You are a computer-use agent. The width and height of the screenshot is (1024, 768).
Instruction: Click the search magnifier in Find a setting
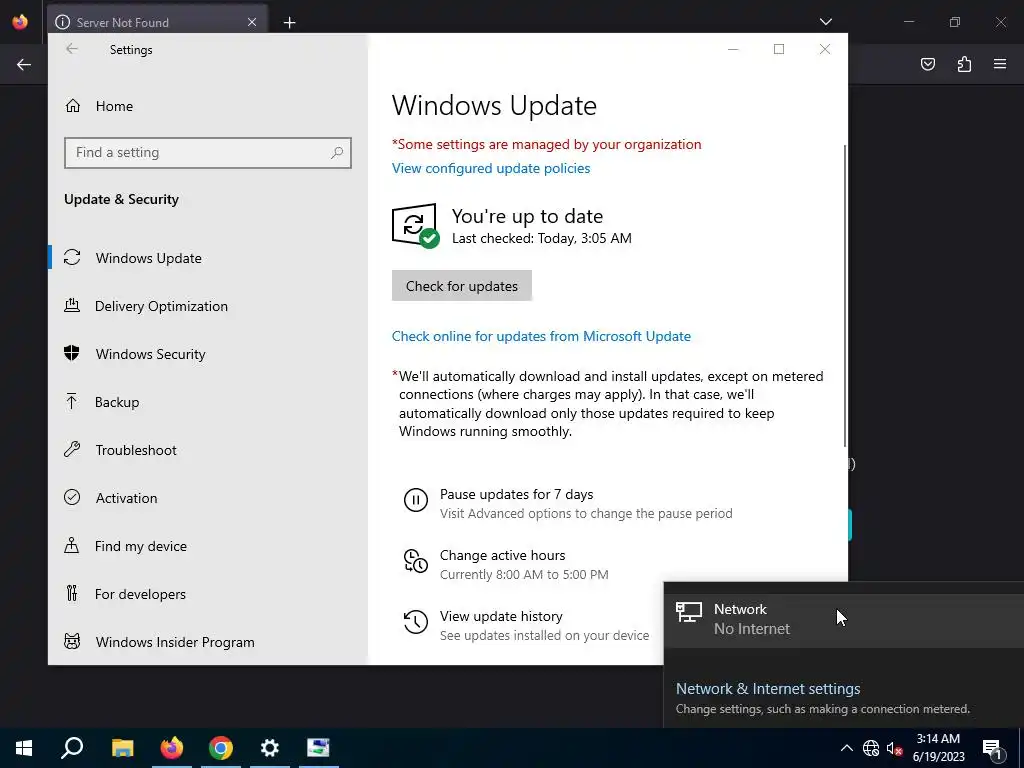point(337,153)
